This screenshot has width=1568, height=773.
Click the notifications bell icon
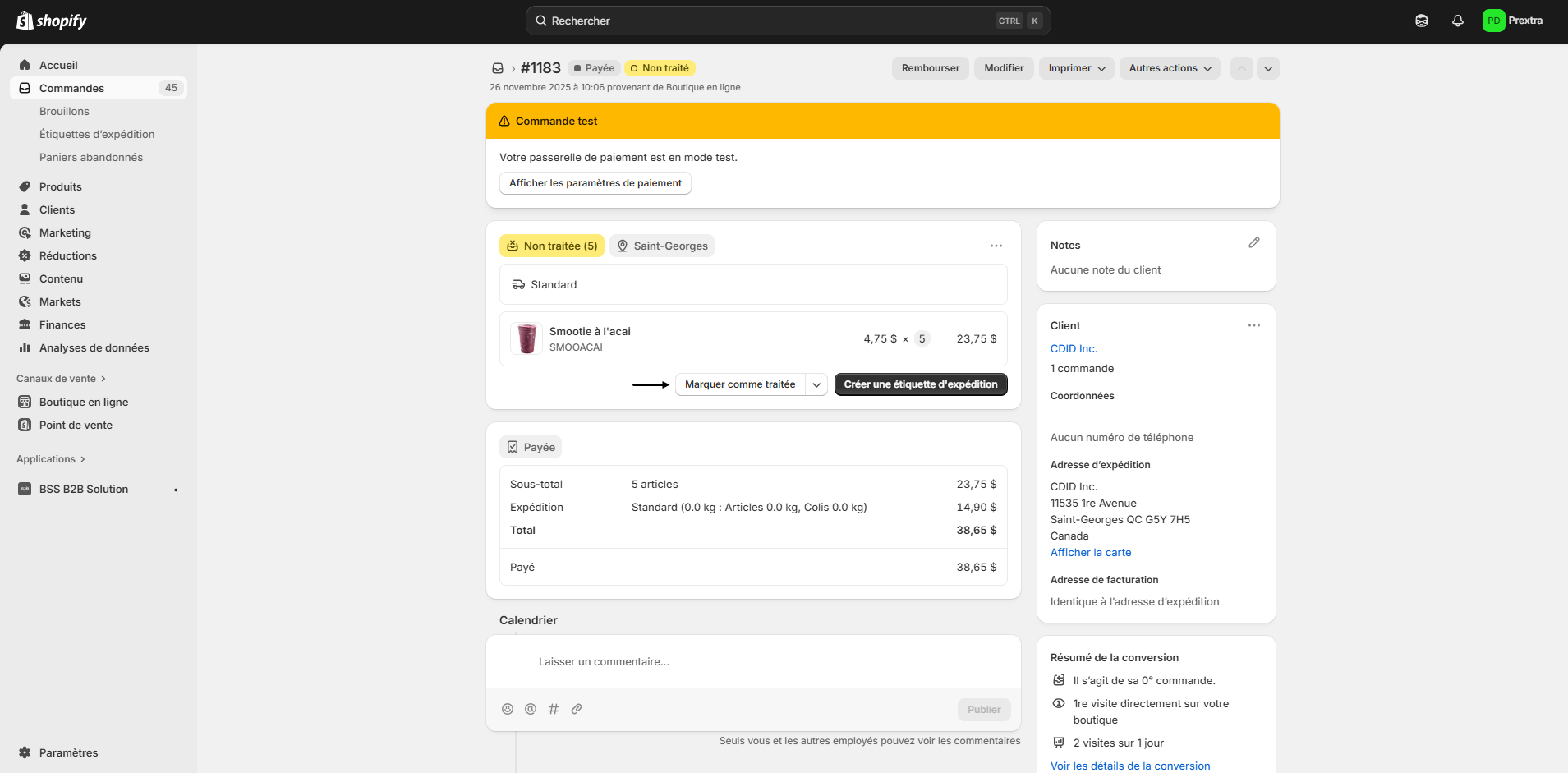point(1457,21)
